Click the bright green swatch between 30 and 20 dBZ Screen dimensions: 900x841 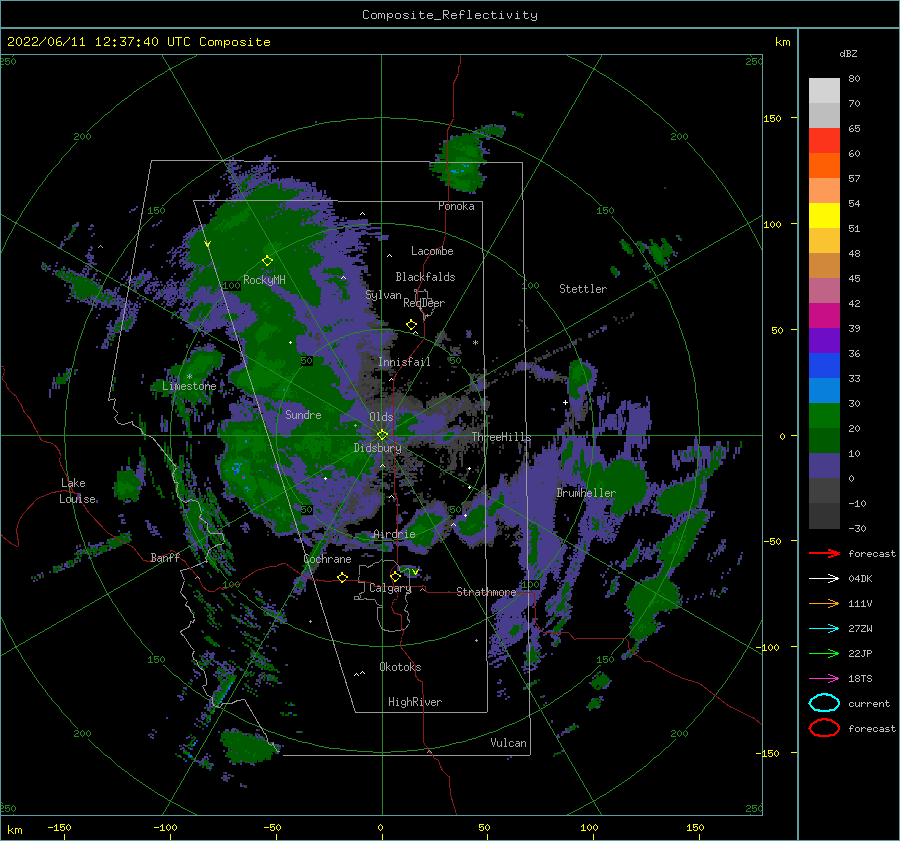pyautogui.click(x=824, y=416)
